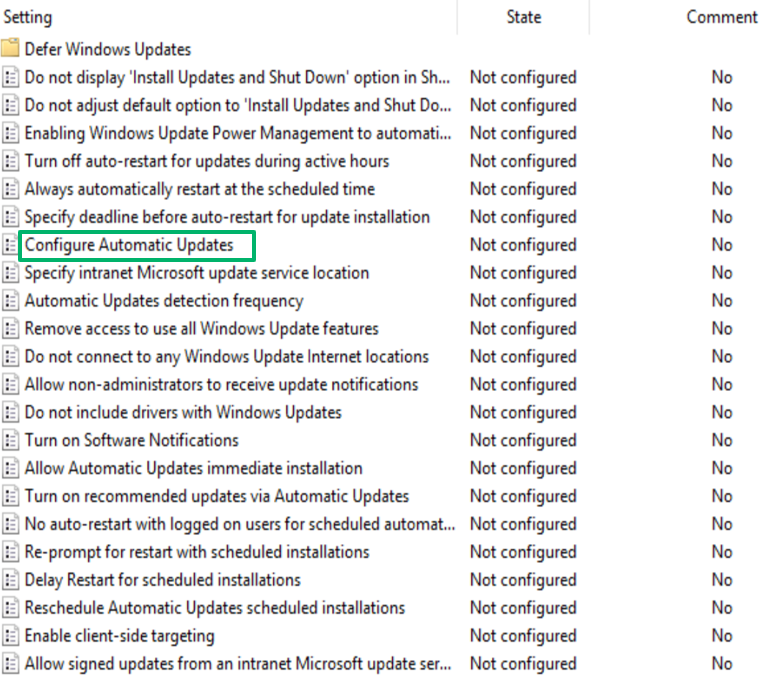Screen dimensions: 775x681
Task: Select Reschedule Automatic Updates scheduled installations
Action: (215, 608)
